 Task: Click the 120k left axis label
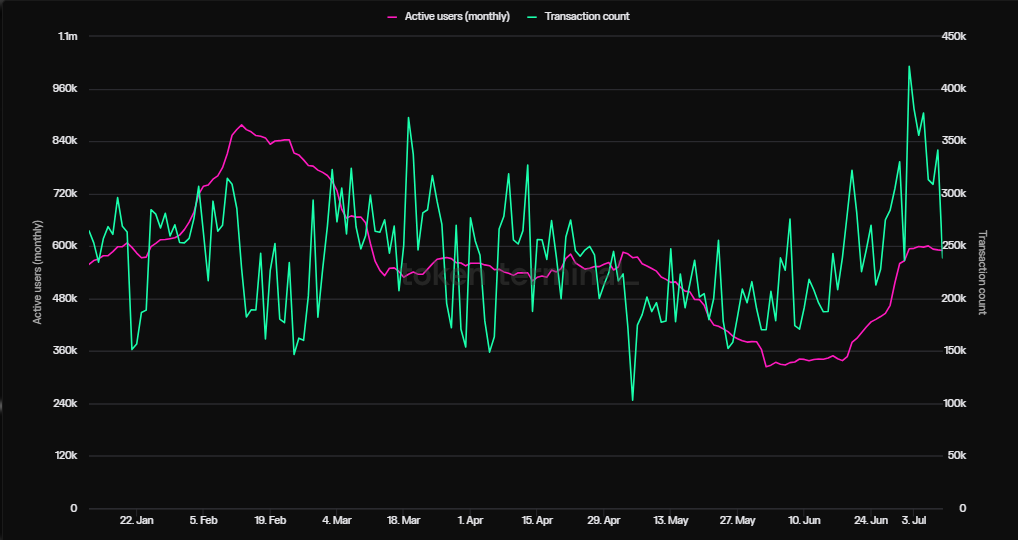tap(66, 456)
